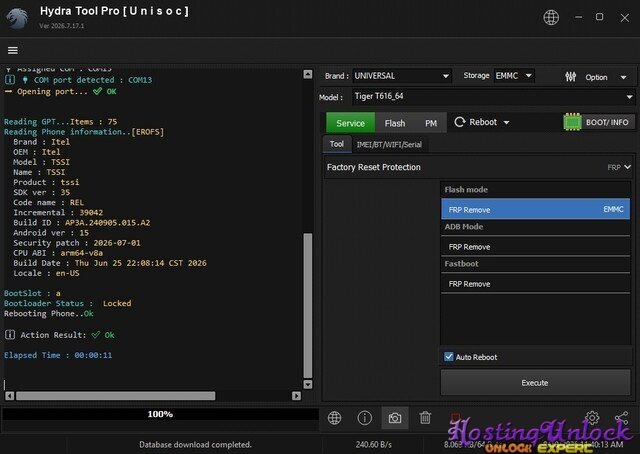Click the Hydra dragon logo
Viewport: 640px width, 454px height.
click(18, 18)
